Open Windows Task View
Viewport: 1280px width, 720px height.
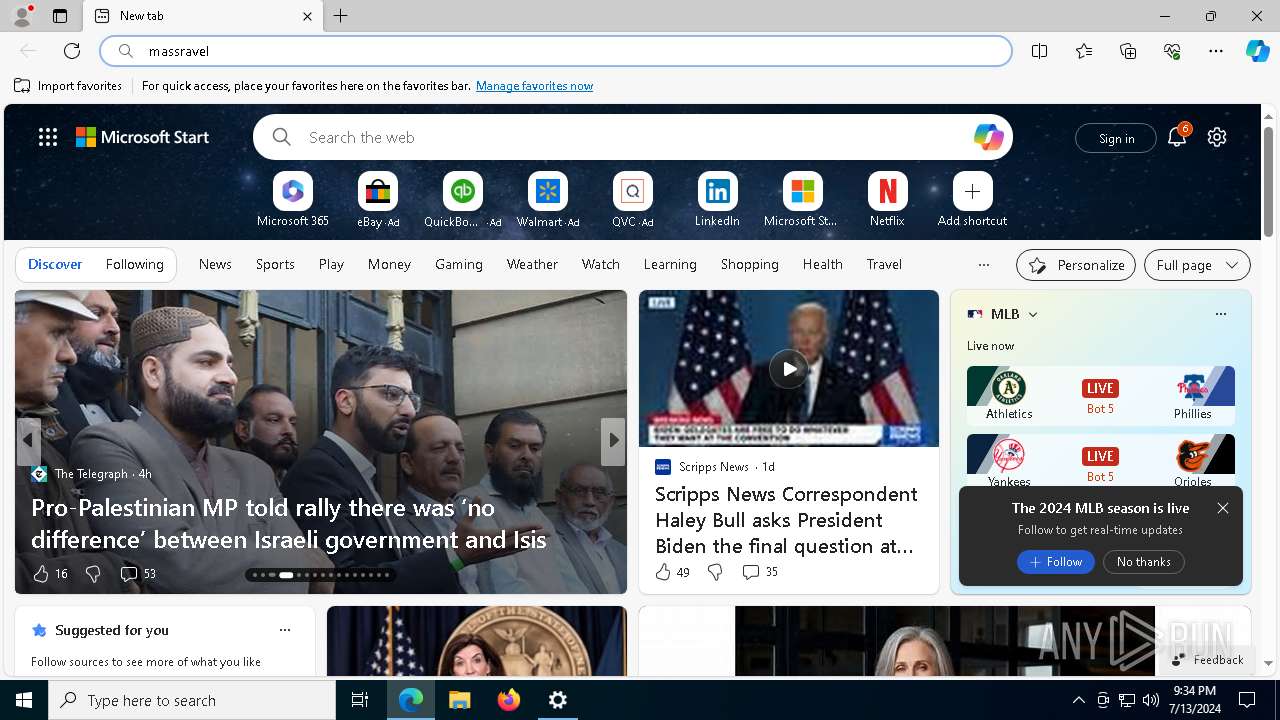[x=360, y=700]
